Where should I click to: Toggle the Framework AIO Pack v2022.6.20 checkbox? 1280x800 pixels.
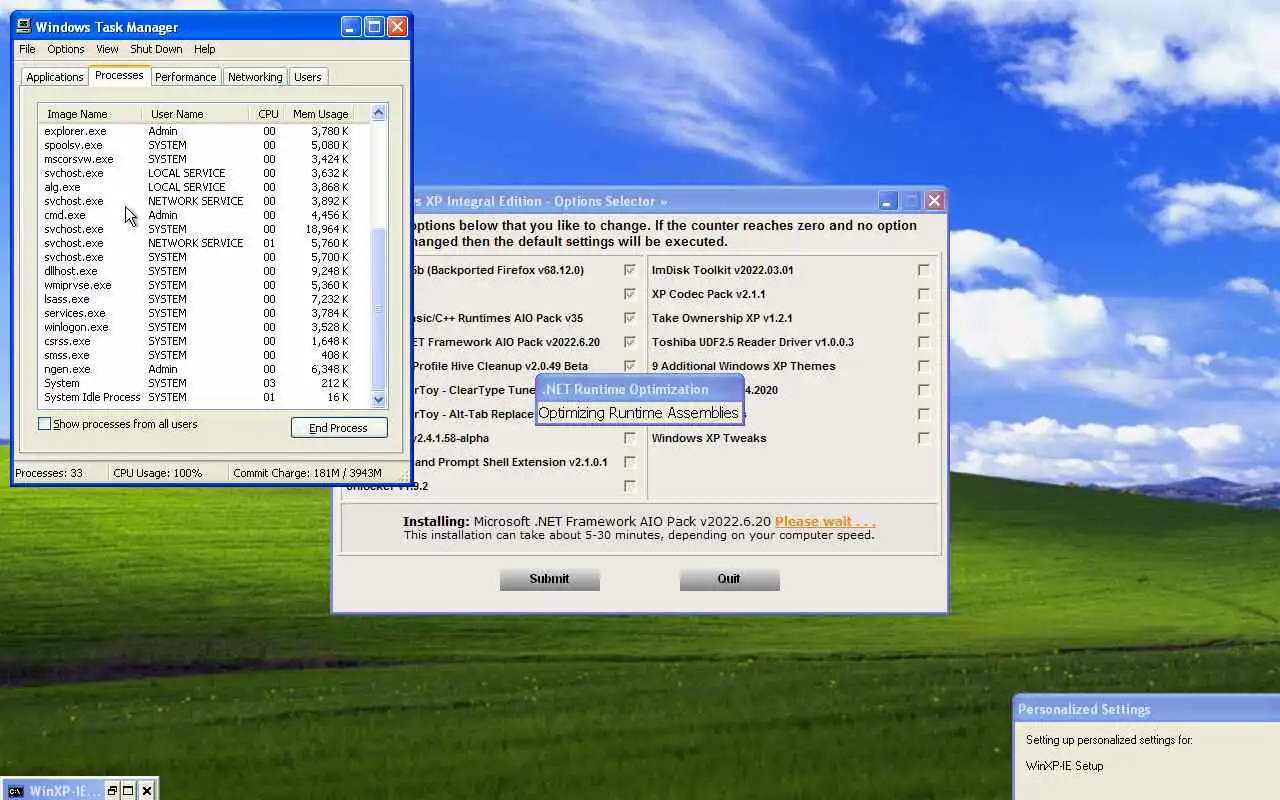coord(630,342)
